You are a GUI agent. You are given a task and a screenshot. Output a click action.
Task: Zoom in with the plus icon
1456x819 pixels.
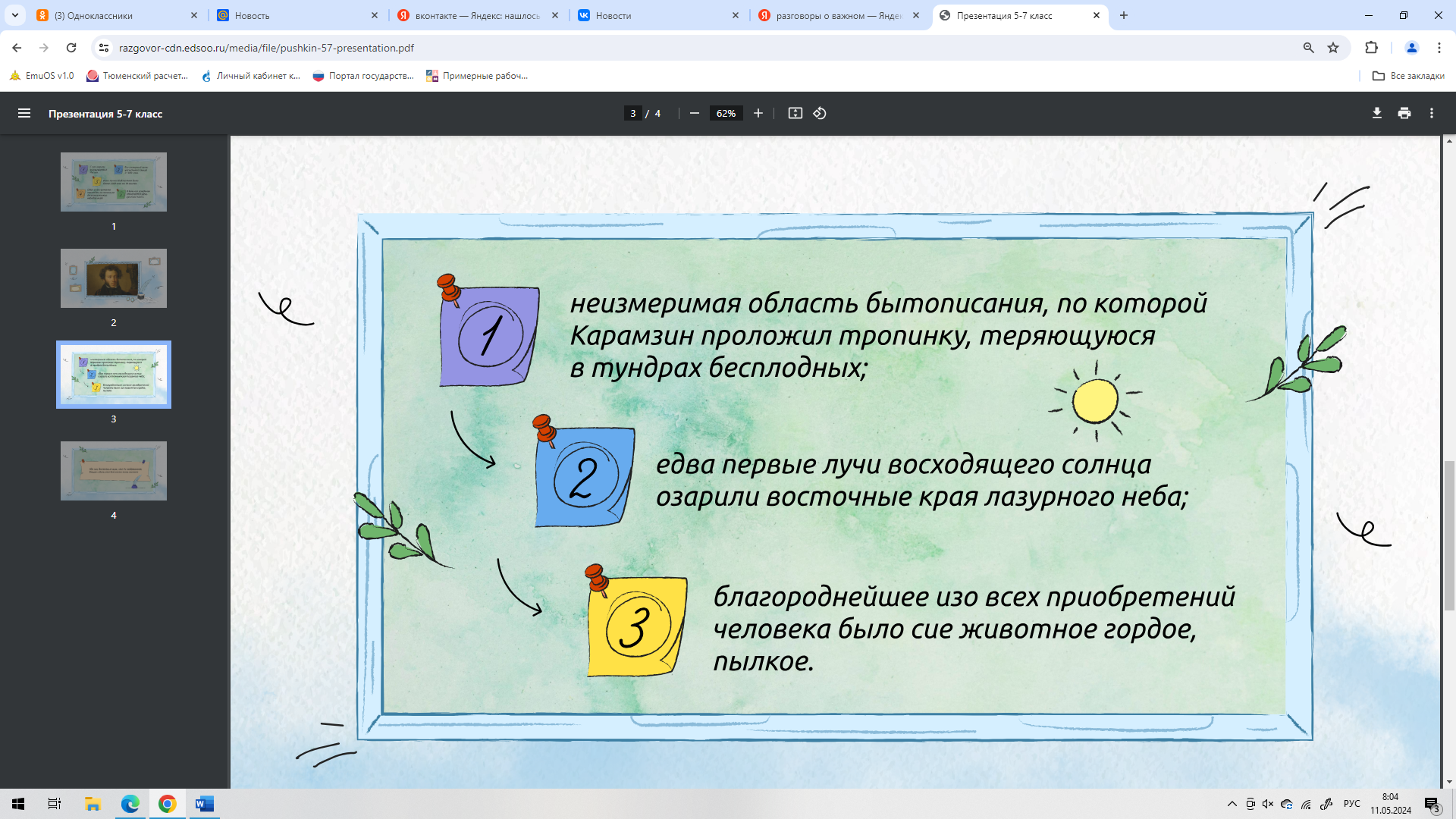point(758,114)
